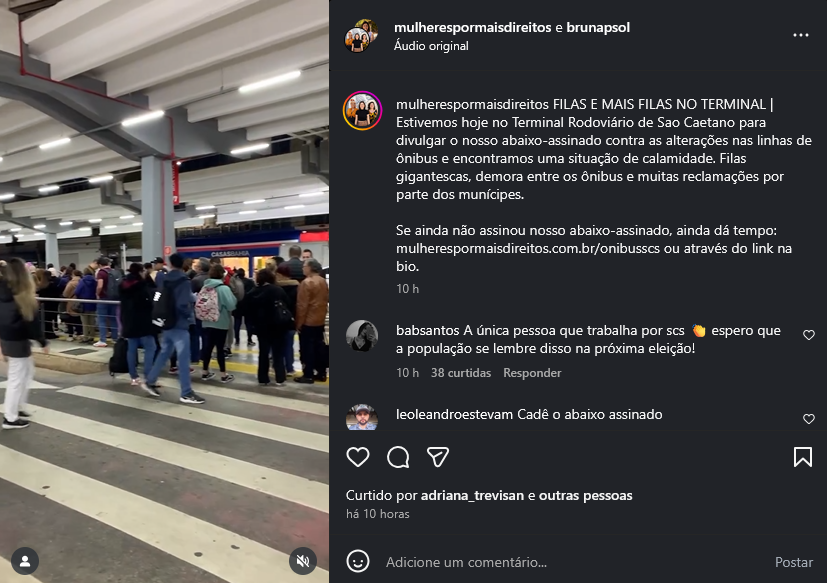Open mulheres­pormaisdireitos profile from header
The height and width of the screenshot is (583, 827).
[473, 27]
